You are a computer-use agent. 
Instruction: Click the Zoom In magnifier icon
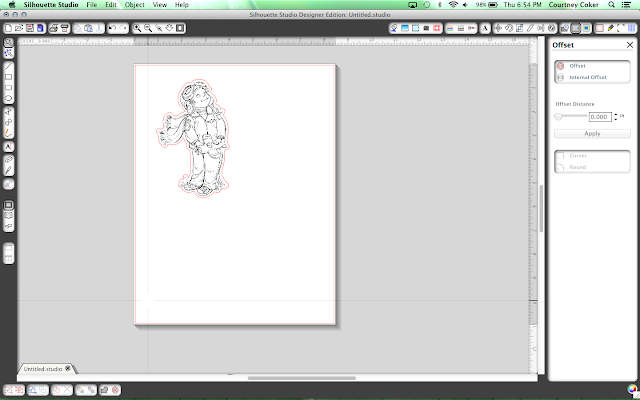137,28
